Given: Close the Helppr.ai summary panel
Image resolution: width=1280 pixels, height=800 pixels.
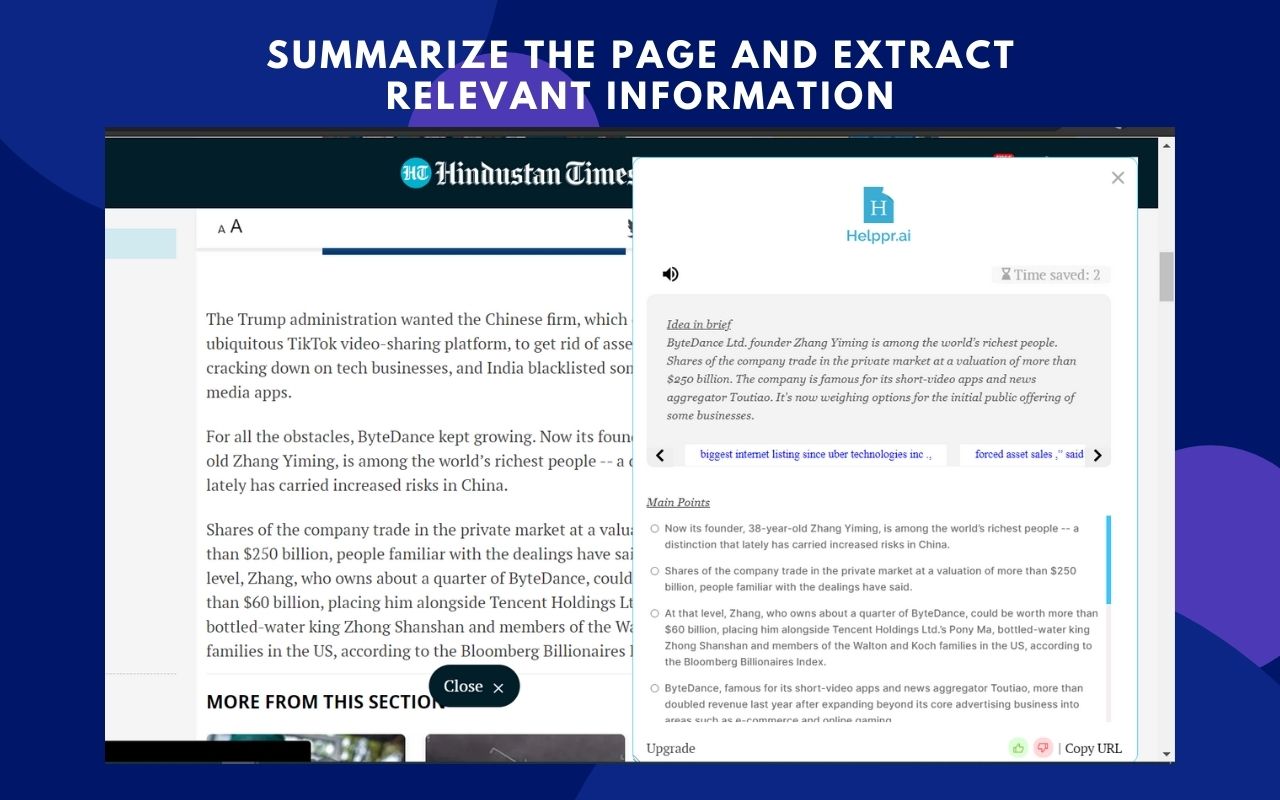Looking at the screenshot, I should tap(1118, 178).
